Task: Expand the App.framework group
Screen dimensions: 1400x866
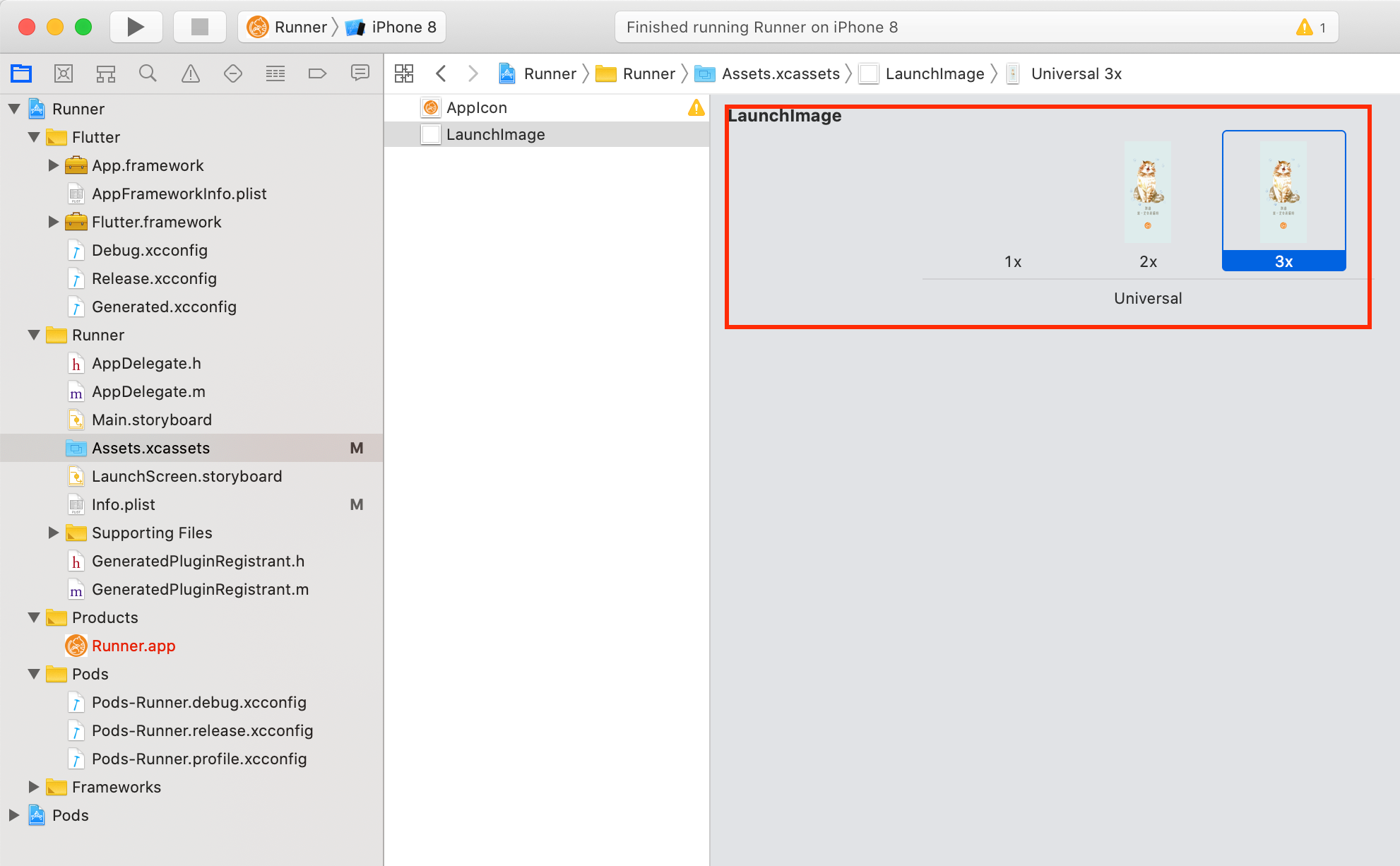Action: click(x=53, y=165)
